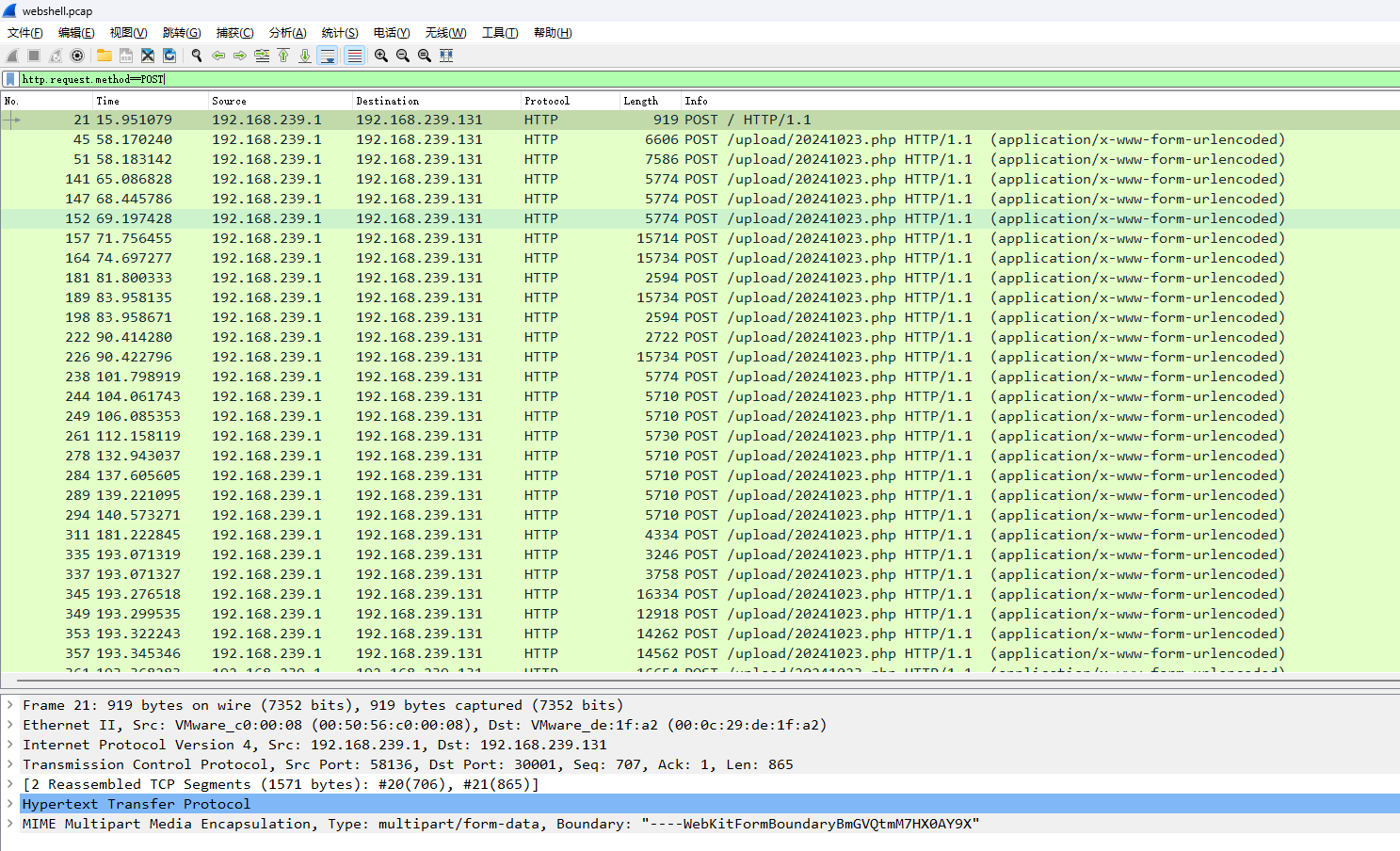This screenshot has width=1400, height=851.
Task: Select packet 152 at time 69.197428
Action: (x=700, y=218)
